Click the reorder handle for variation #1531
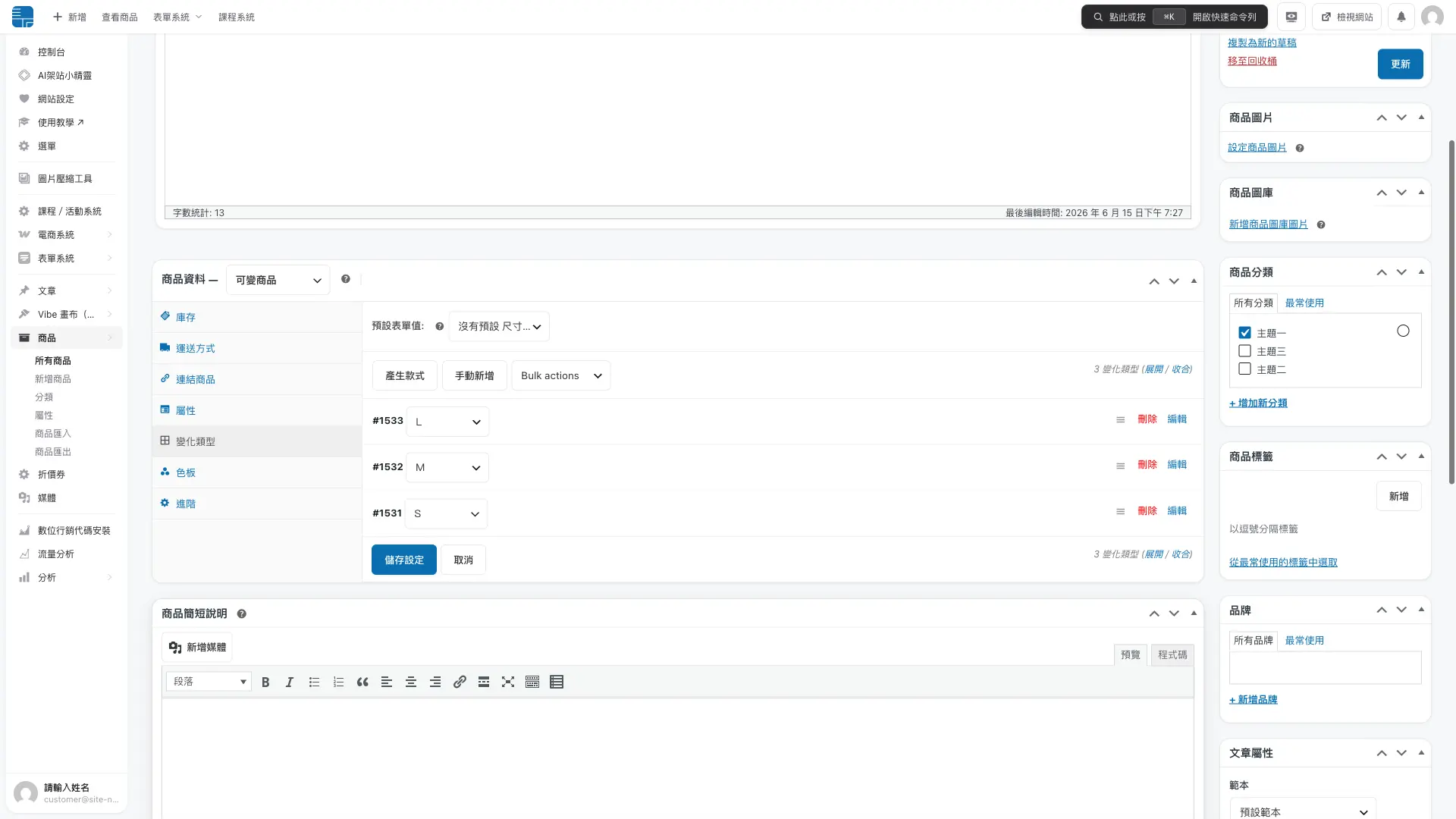 1120,511
